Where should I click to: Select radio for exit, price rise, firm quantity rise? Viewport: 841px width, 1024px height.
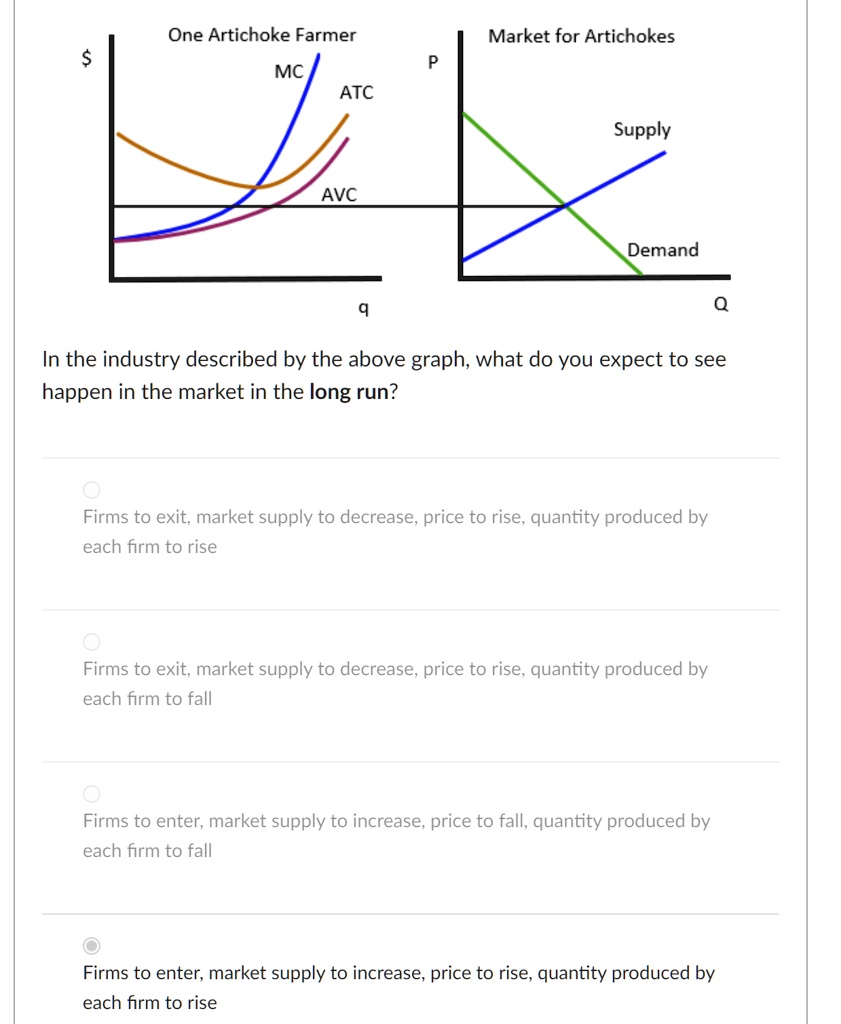pos(91,490)
